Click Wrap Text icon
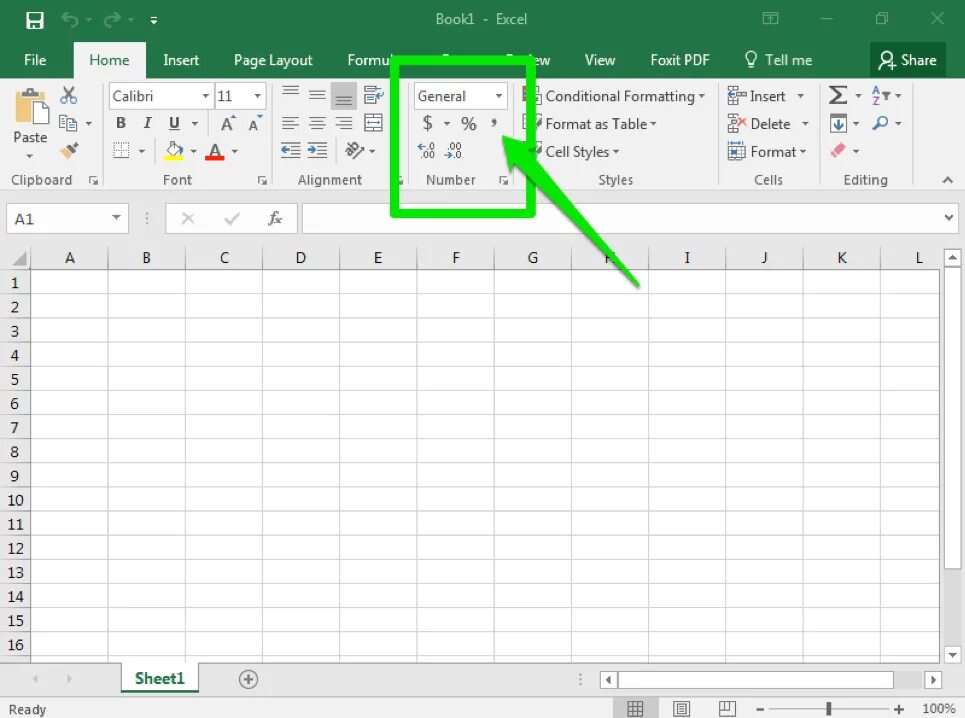Screen dimensions: 965x718 tap(373, 94)
